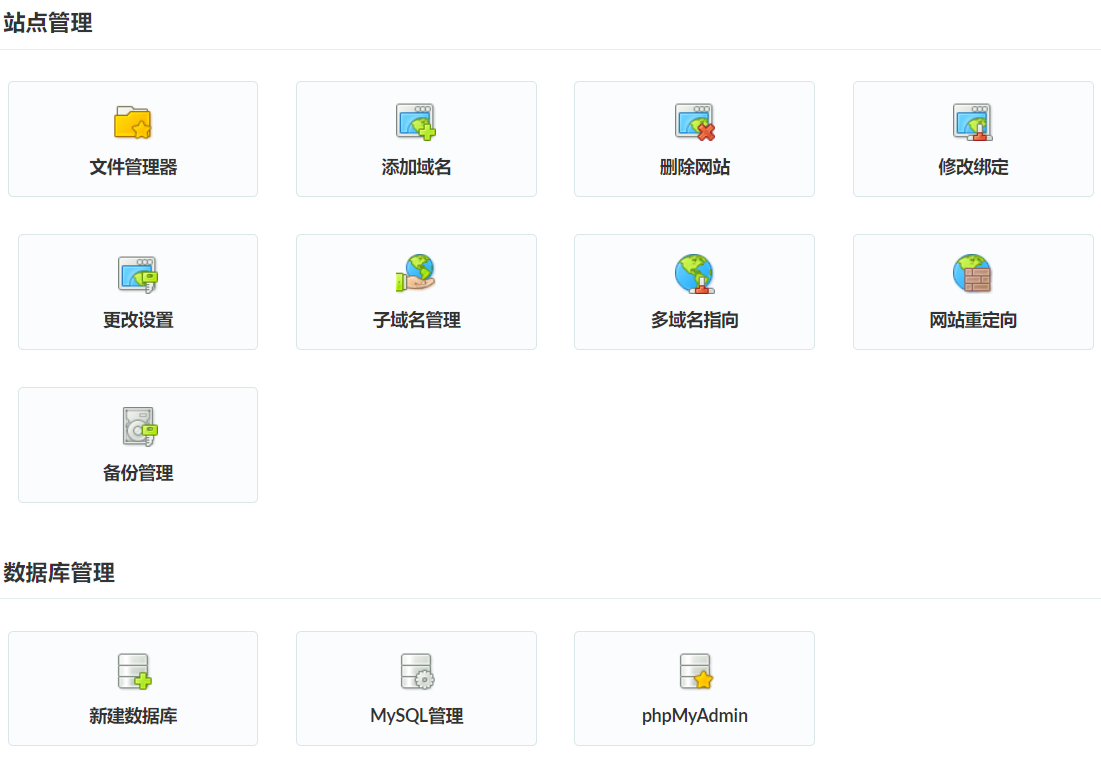
Task: Choose the 删除网站 text label
Action: 694,167
